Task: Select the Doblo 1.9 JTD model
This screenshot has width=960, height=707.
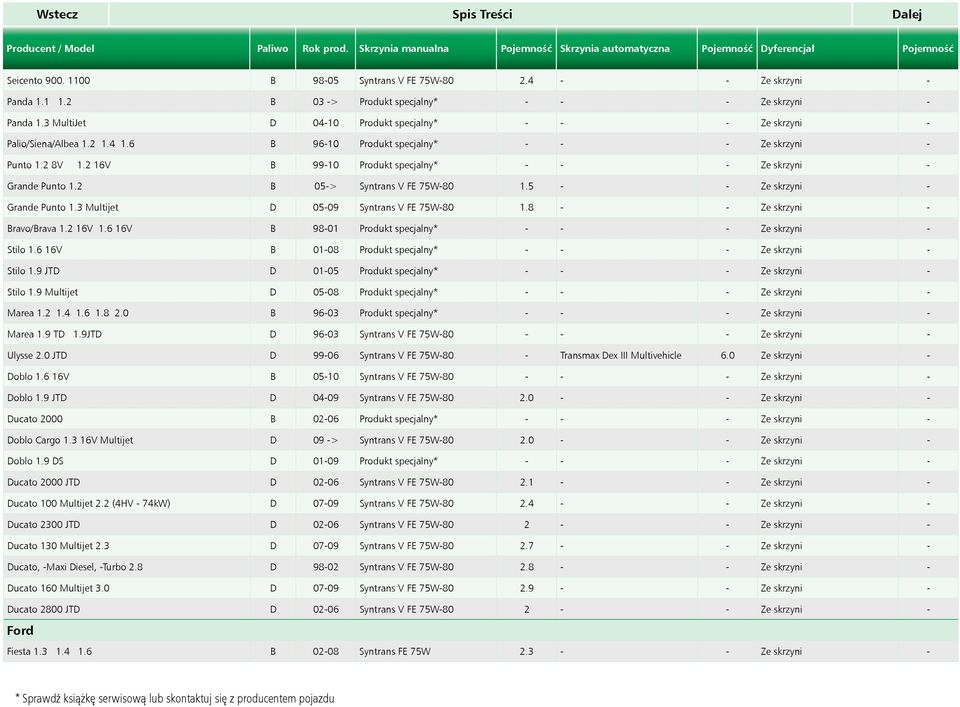Action: pos(37,398)
